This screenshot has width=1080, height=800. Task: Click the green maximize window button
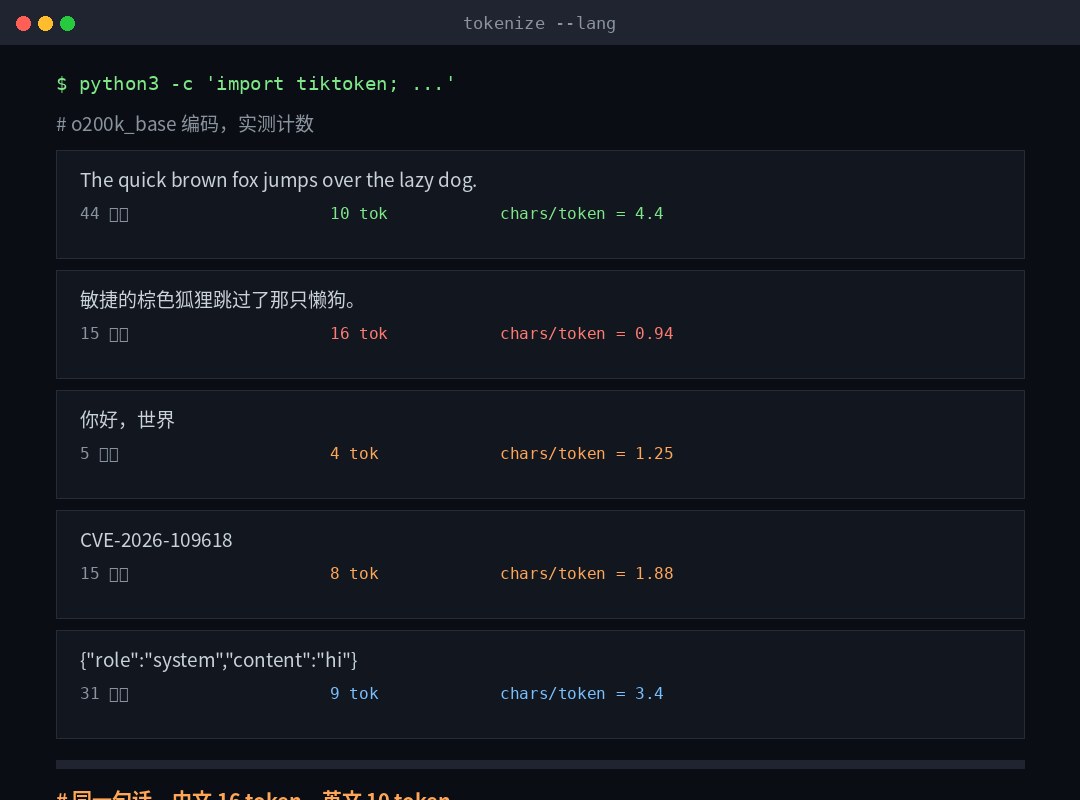click(68, 23)
